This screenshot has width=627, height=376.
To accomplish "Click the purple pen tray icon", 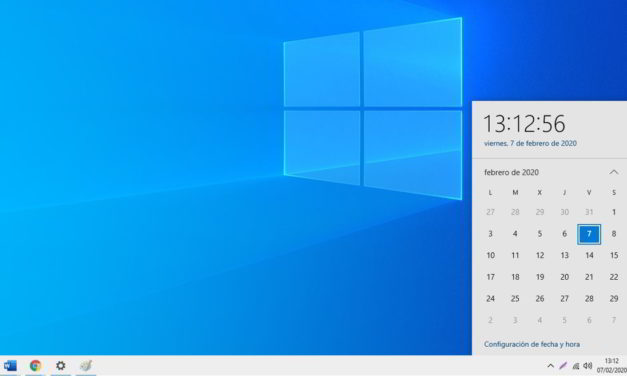I will coord(563,366).
